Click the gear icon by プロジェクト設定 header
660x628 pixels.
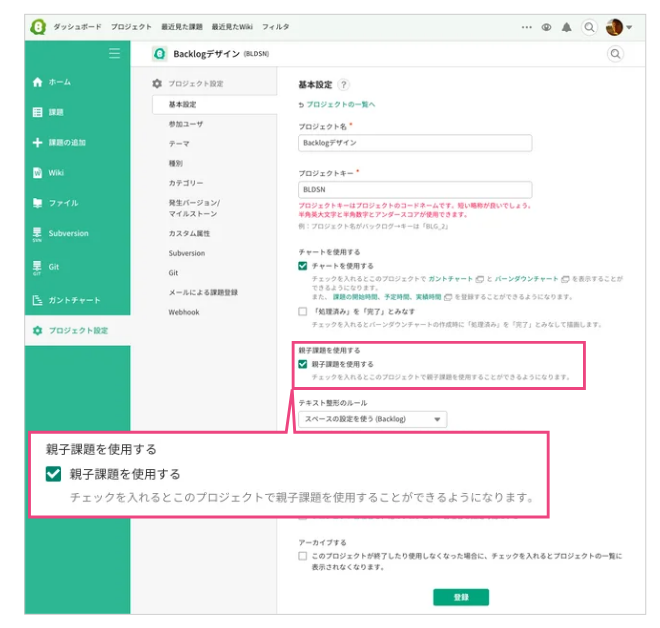(x=157, y=83)
